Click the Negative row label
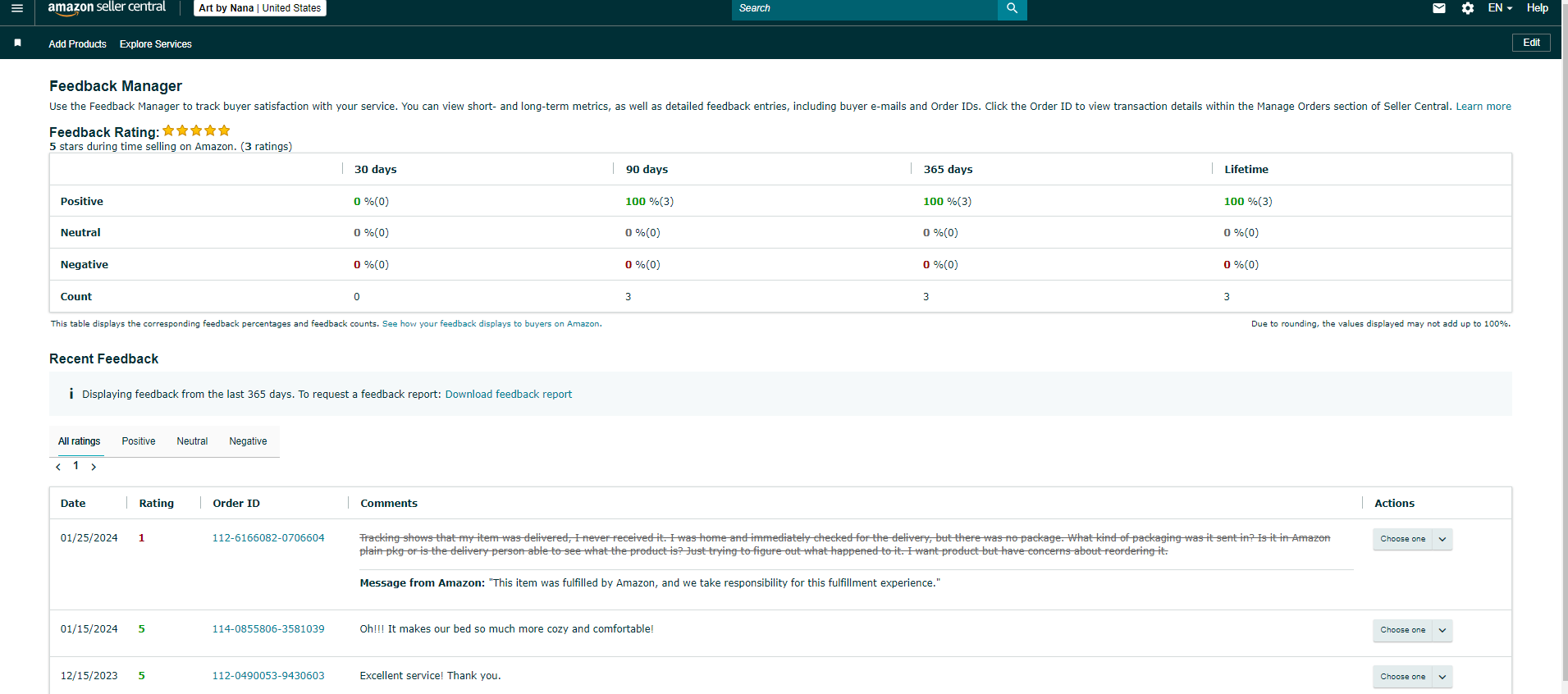 pos(85,265)
